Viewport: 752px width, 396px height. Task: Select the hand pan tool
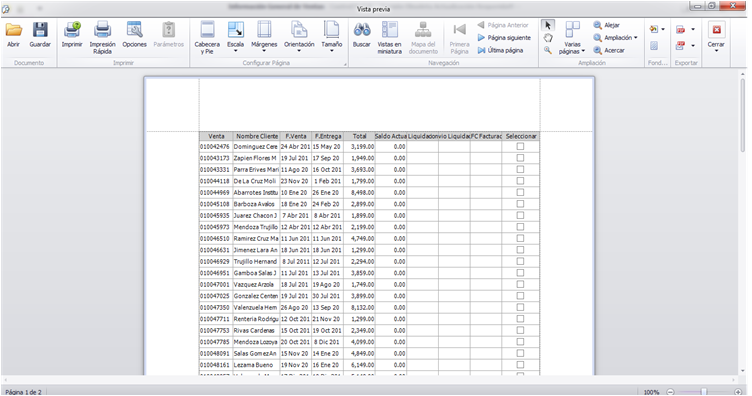(x=548, y=38)
